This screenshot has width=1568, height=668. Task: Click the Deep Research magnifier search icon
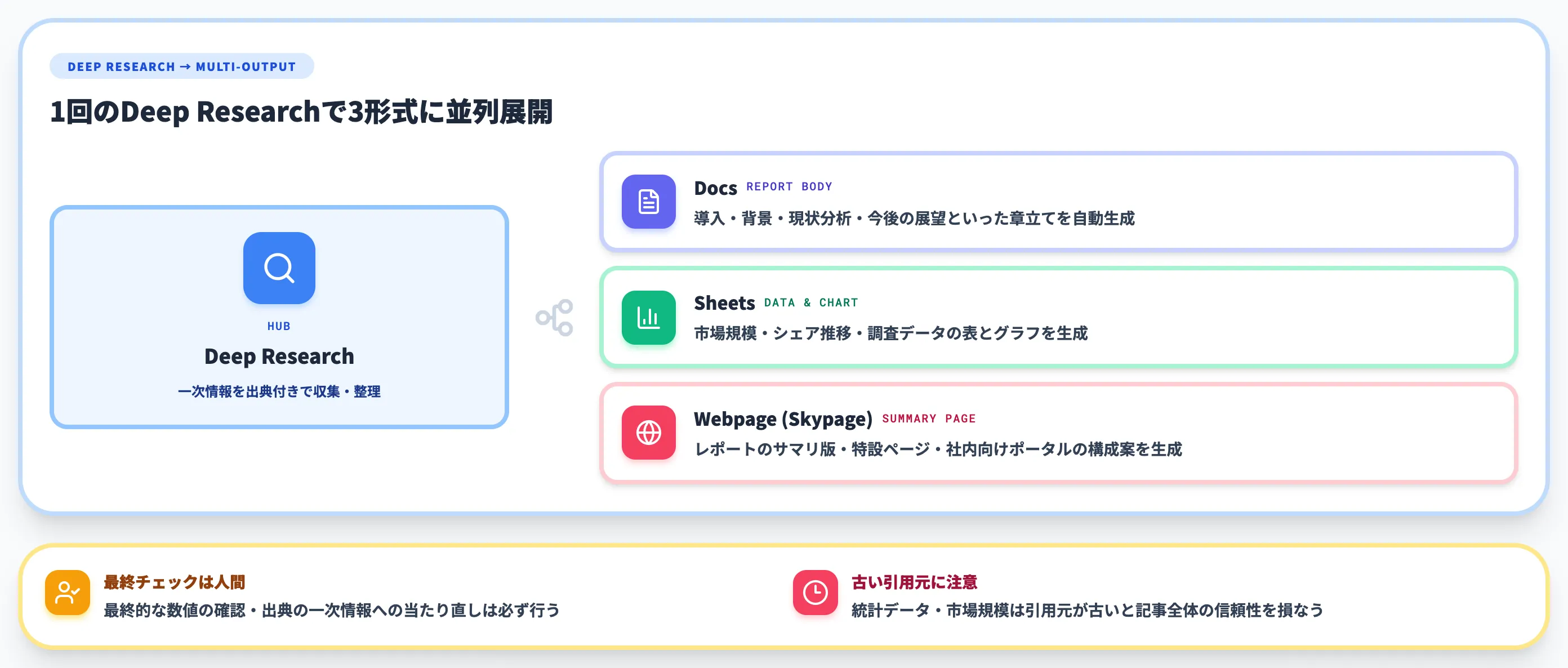pos(279,268)
